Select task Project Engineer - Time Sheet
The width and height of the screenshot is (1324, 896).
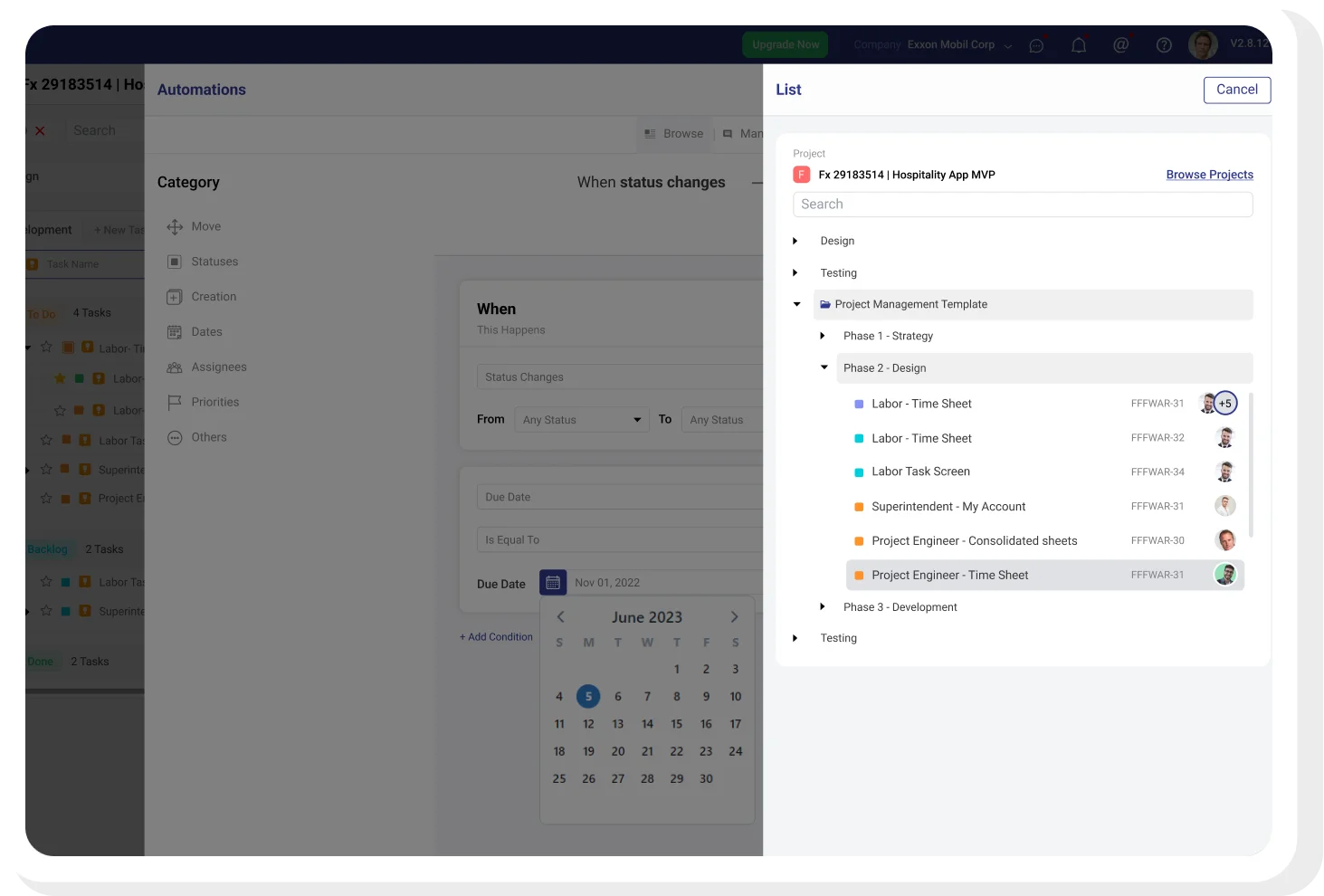tap(1045, 575)
